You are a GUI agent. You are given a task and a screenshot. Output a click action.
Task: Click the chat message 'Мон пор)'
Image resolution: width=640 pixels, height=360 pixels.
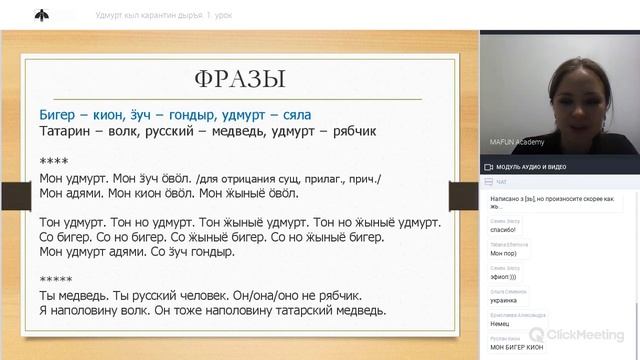click(x=503, y=253)
